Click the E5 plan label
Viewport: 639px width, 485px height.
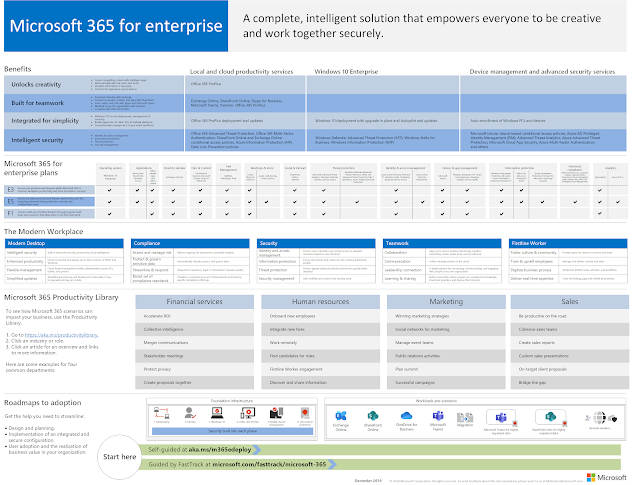pyautogui.click(x=11, y=201)
